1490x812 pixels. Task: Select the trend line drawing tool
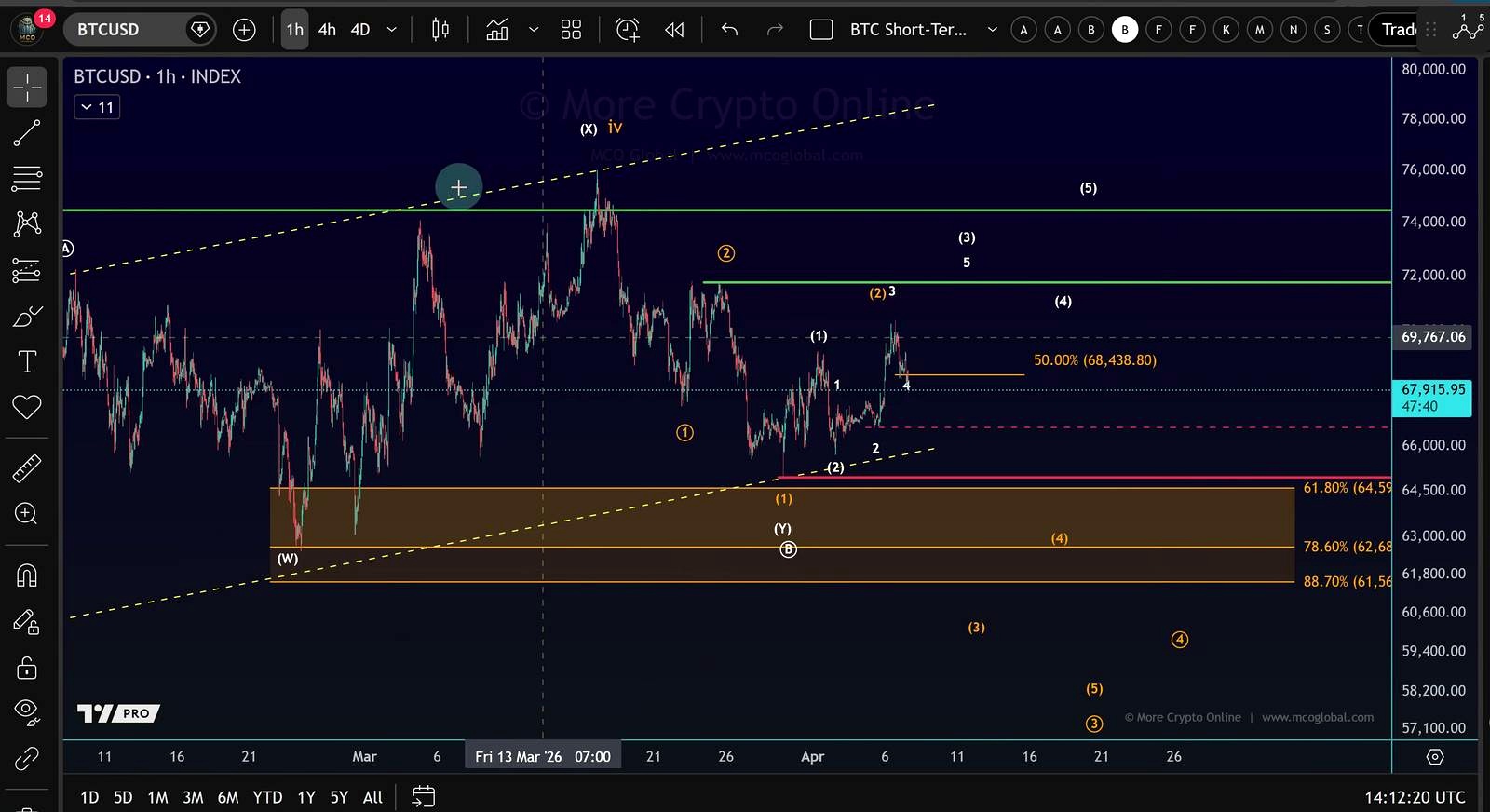pyautogui.click(x=27, y=133)
